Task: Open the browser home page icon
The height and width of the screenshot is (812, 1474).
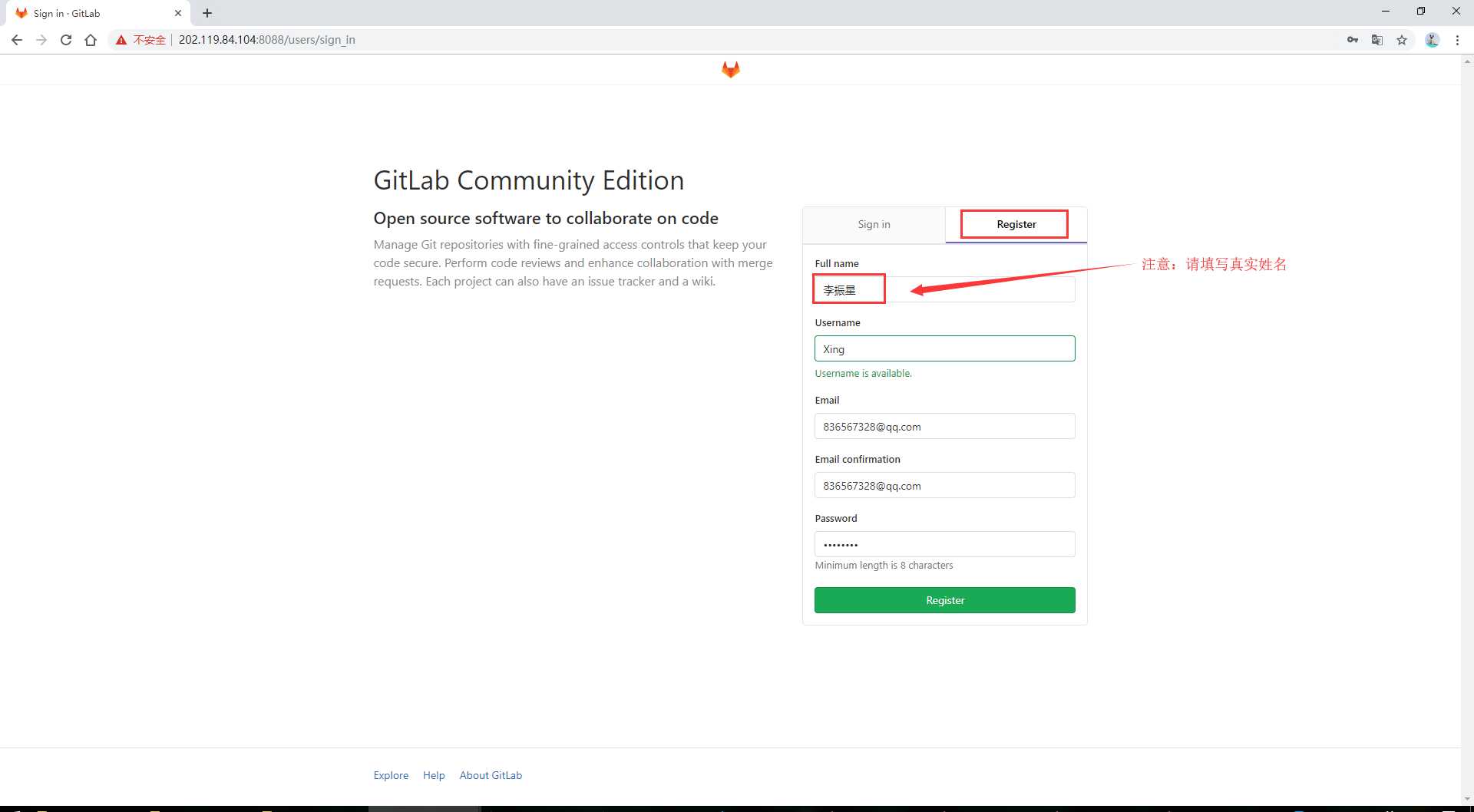Action: coord(91,40)
